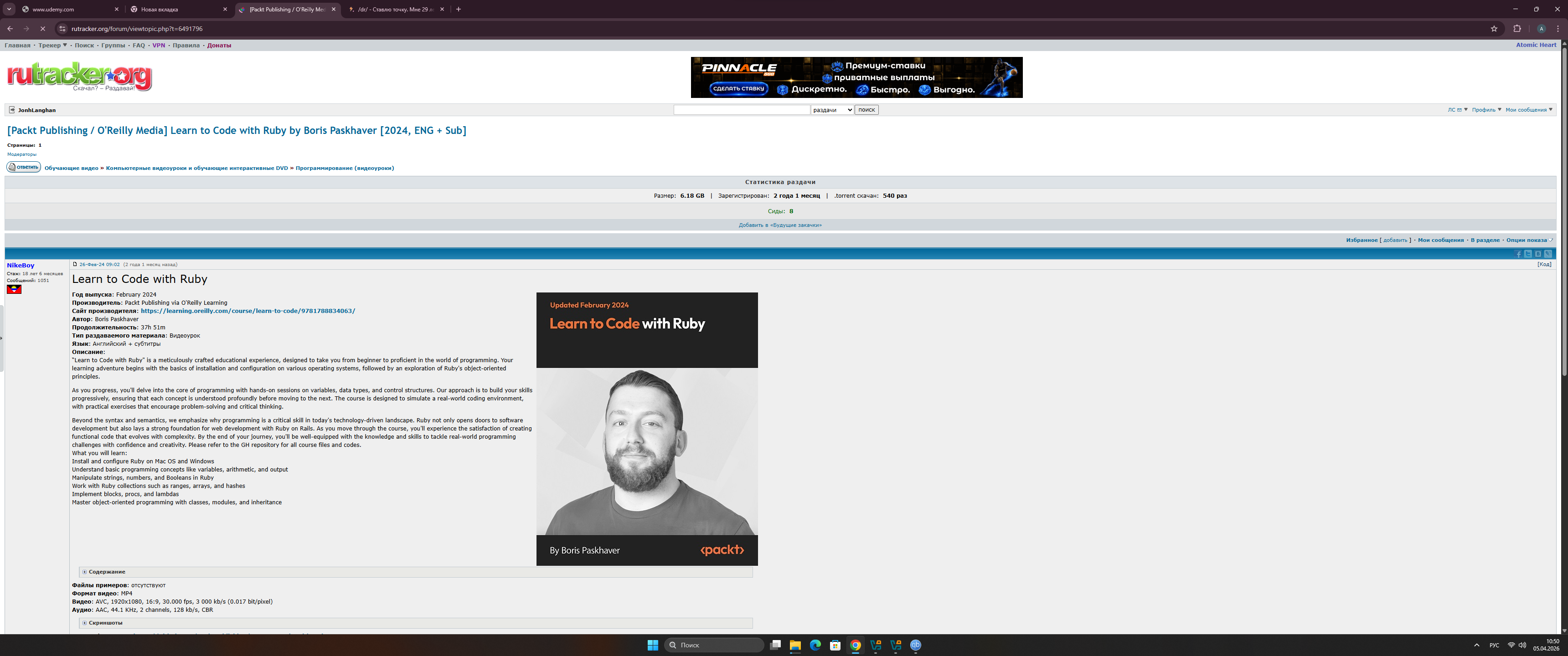Image resolution: width=1568 pixels, height=656 pixels.
Task: Click the browser address bar URL
Action: (137, 29)
